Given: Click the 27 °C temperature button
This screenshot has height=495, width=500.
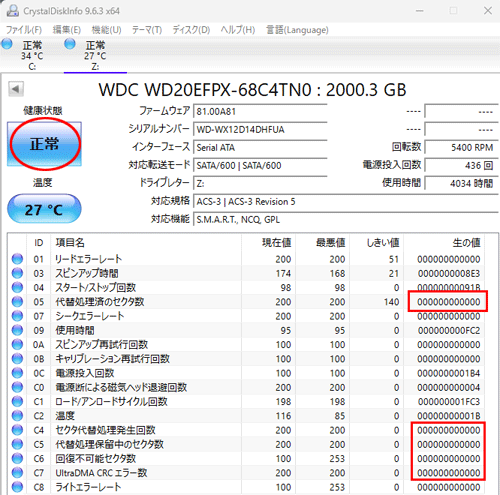Looking at the screenshot, I should tap(44, 209).
